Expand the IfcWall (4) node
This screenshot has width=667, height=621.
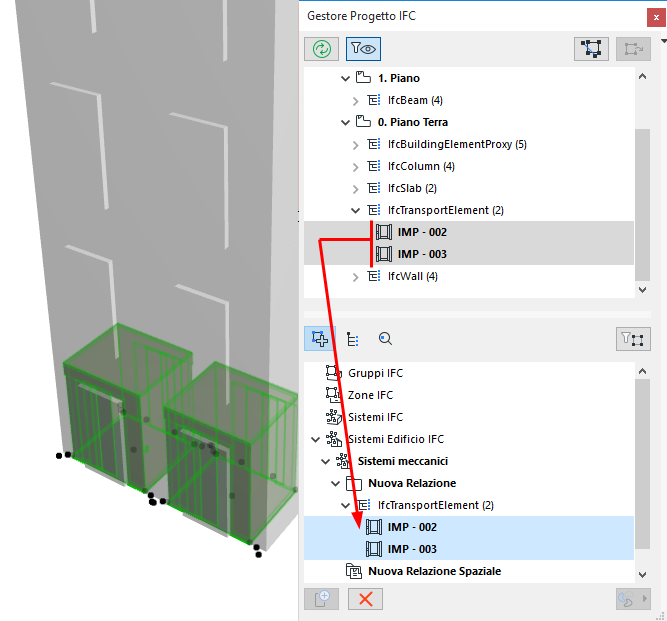356,277
